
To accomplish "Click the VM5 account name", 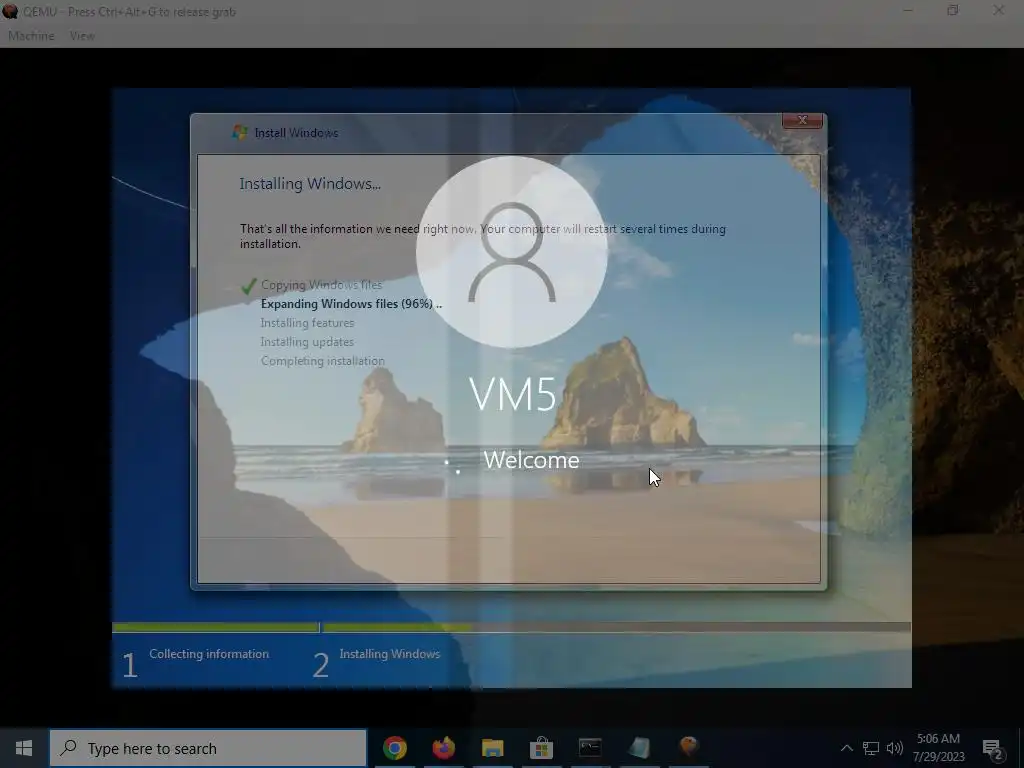I will click(x=513, y=394).
